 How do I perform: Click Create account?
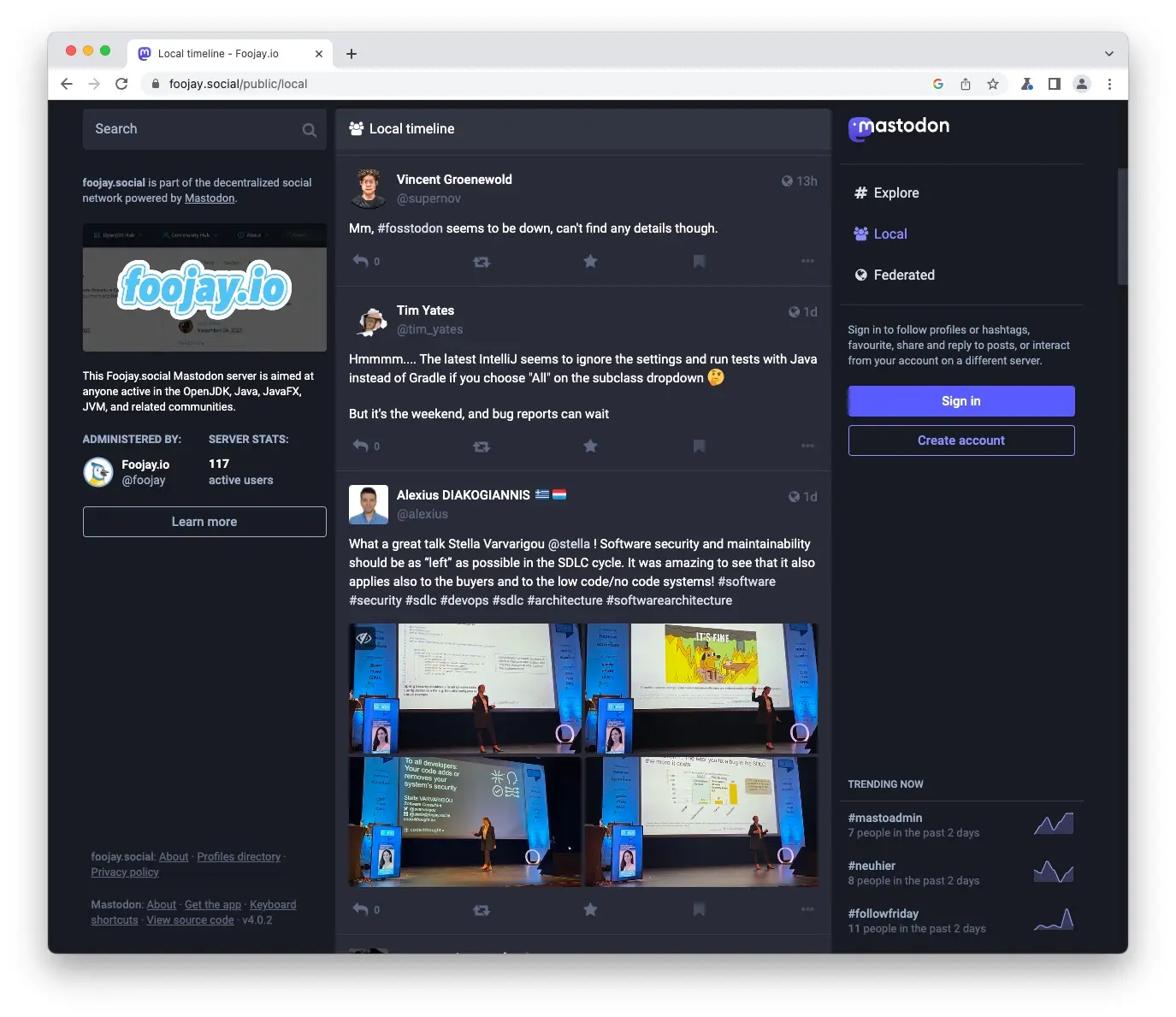[x=960, y=441]
